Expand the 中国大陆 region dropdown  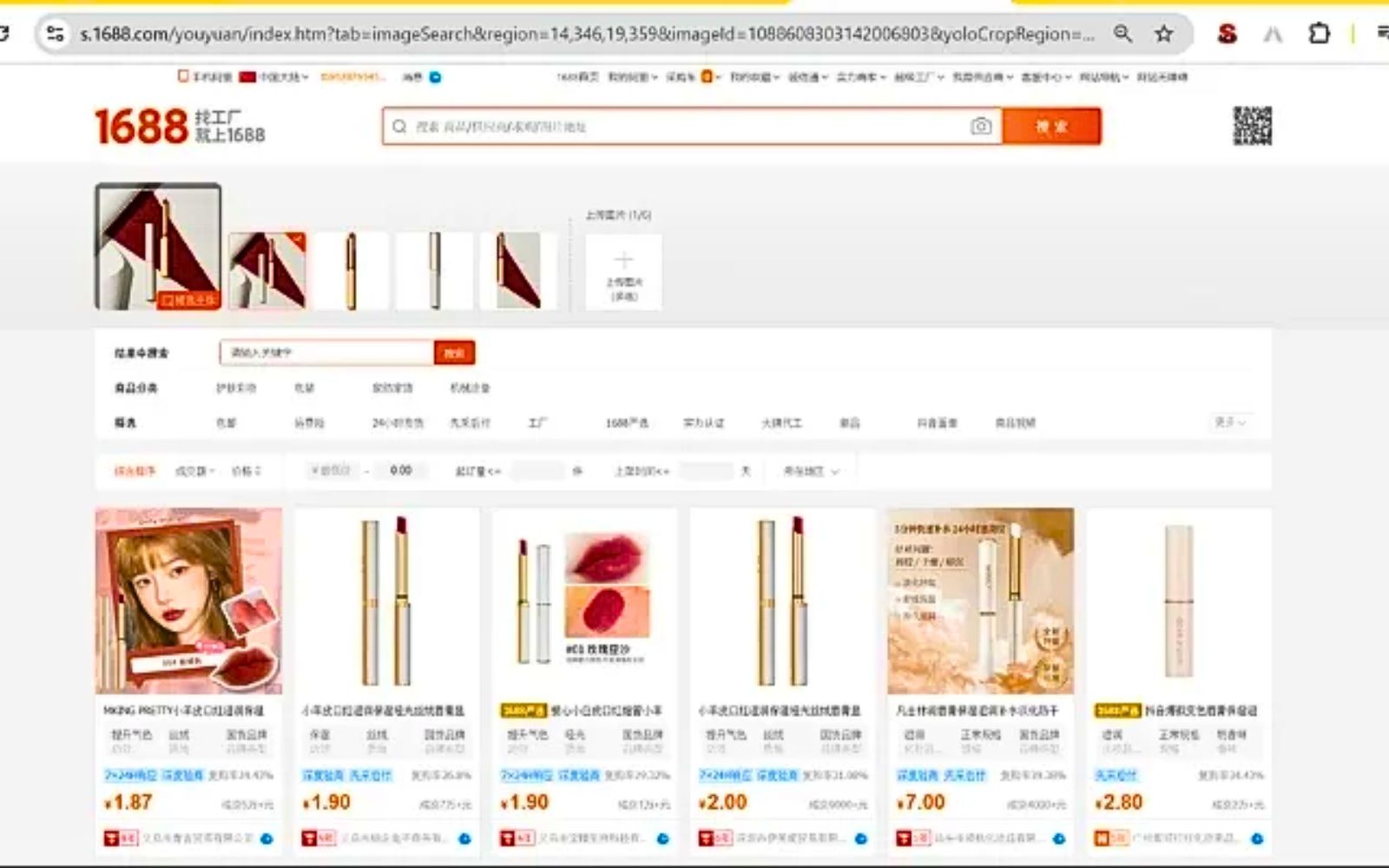pos(285,77)
